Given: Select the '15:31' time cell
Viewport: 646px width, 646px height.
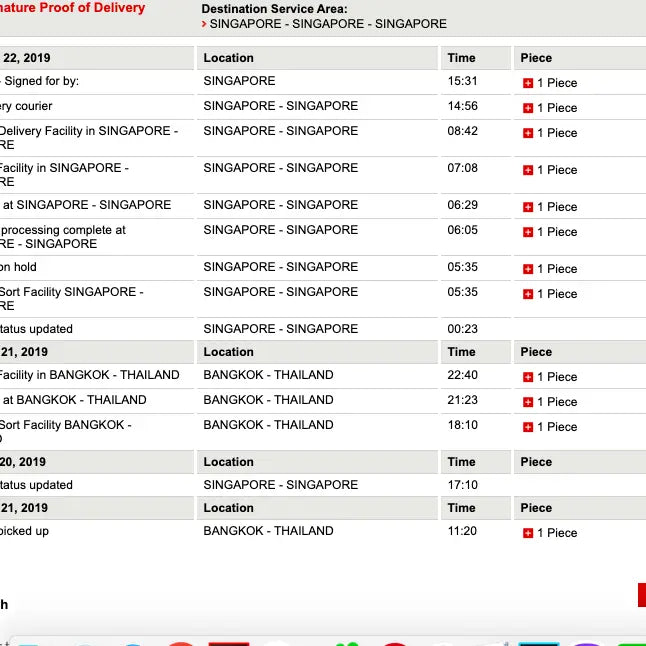Looking at the screenshot, I should (463, 81).
